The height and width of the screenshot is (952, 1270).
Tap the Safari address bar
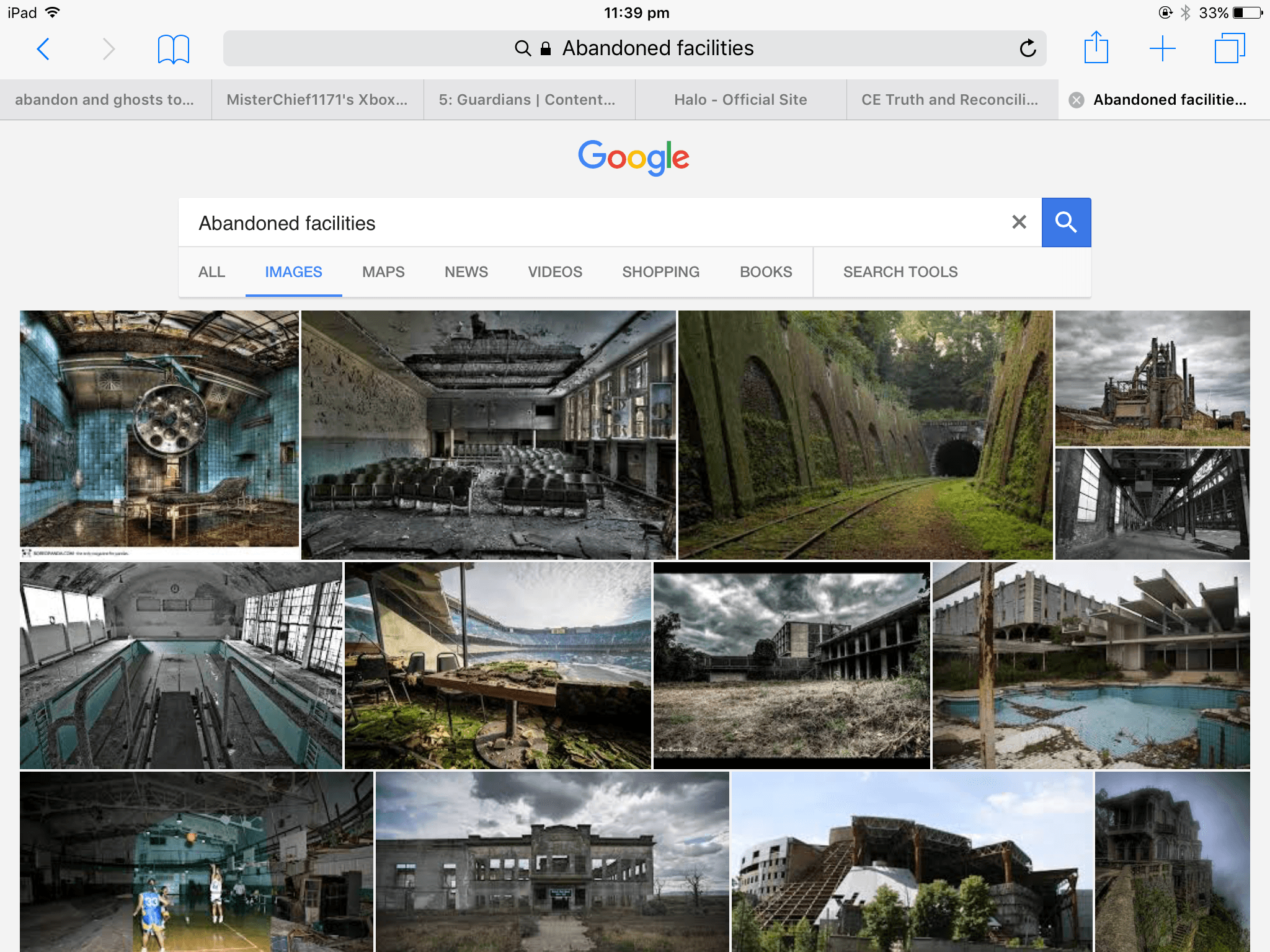[634, 48]
